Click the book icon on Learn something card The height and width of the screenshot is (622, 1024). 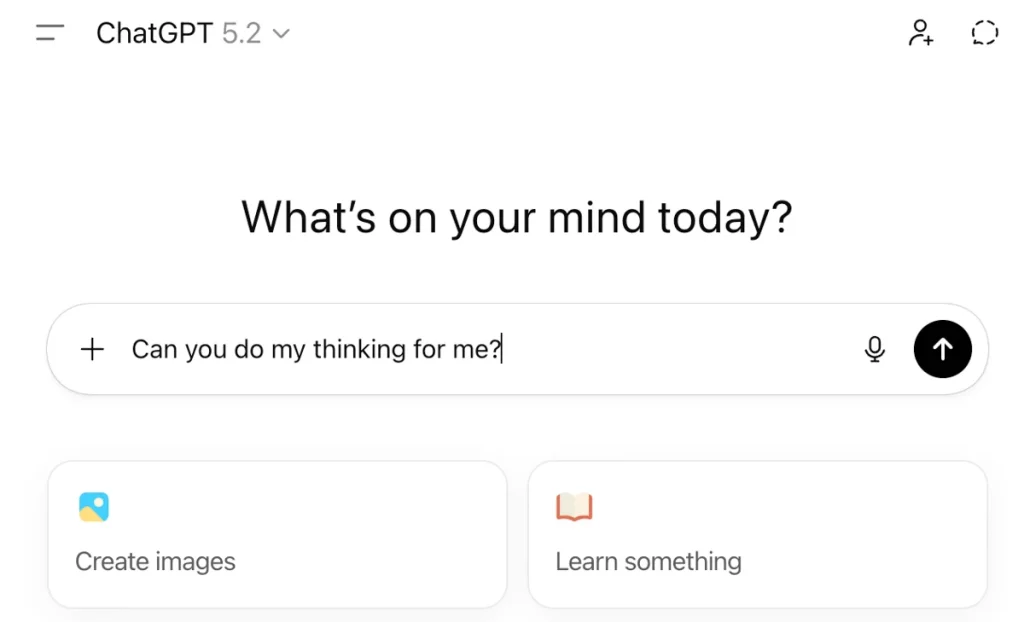(573, 507)
